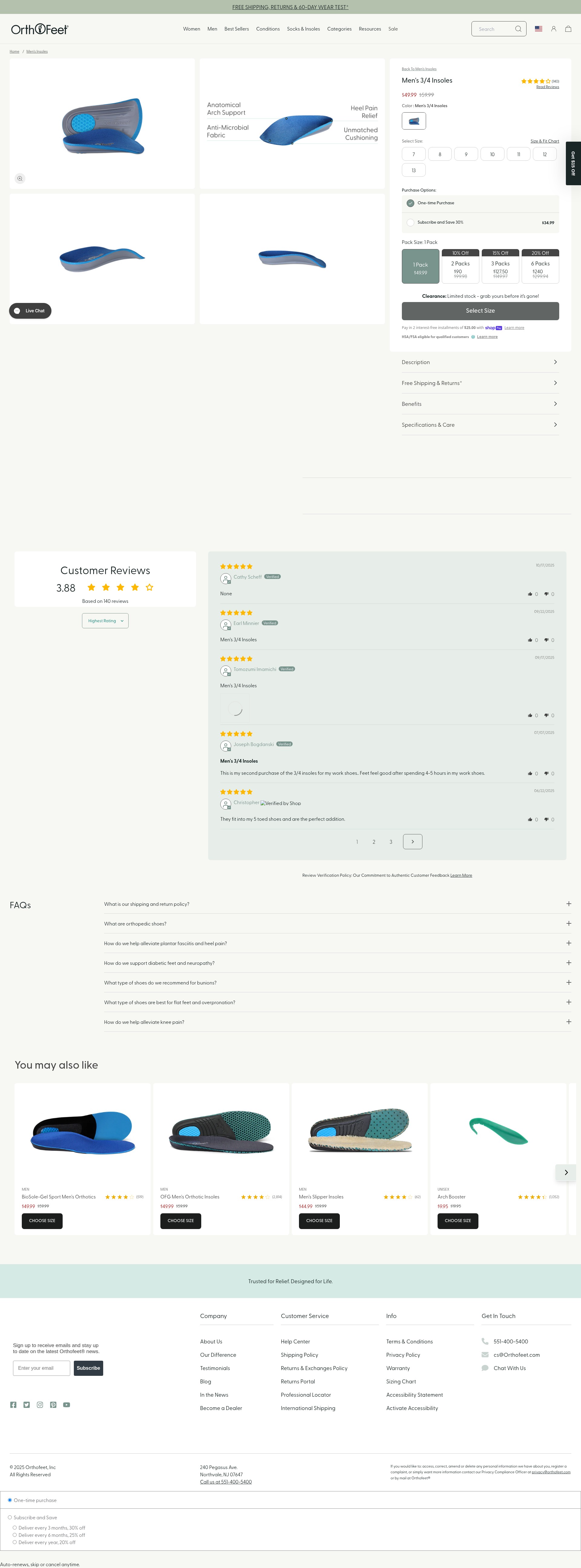Go to next reviews page arrow
Image resolution: width=581 pixels, height=1568 pixels.
[412, 841]
